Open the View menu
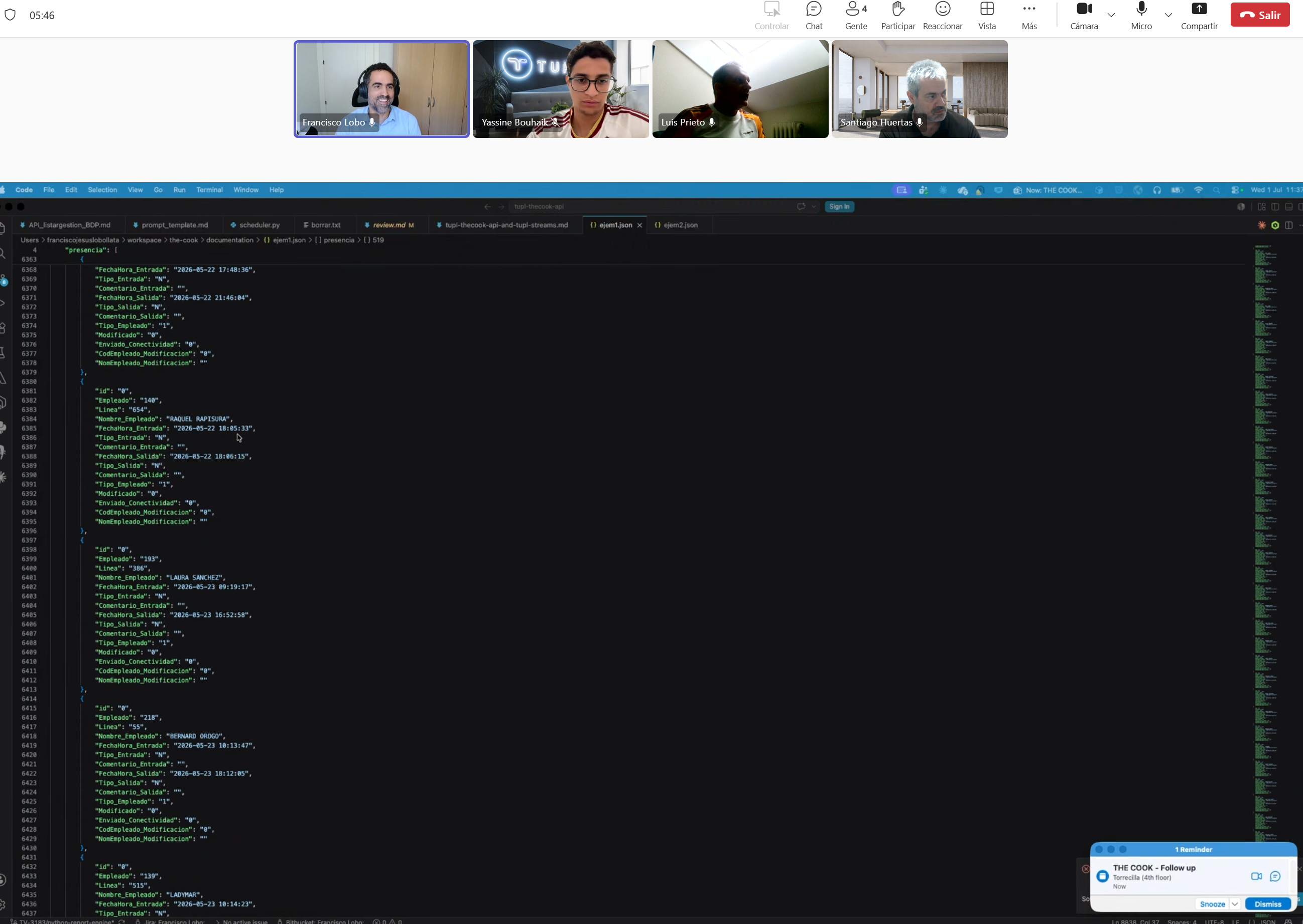Image resolution: width=1303 pixels, height=924 pixels. pyautogui.click(x=136, y=190)
